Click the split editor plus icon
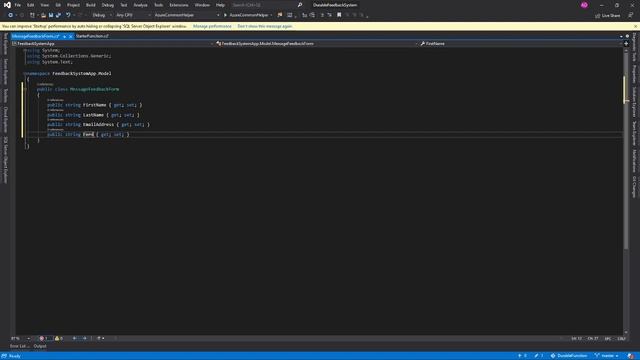 (626, 44)
